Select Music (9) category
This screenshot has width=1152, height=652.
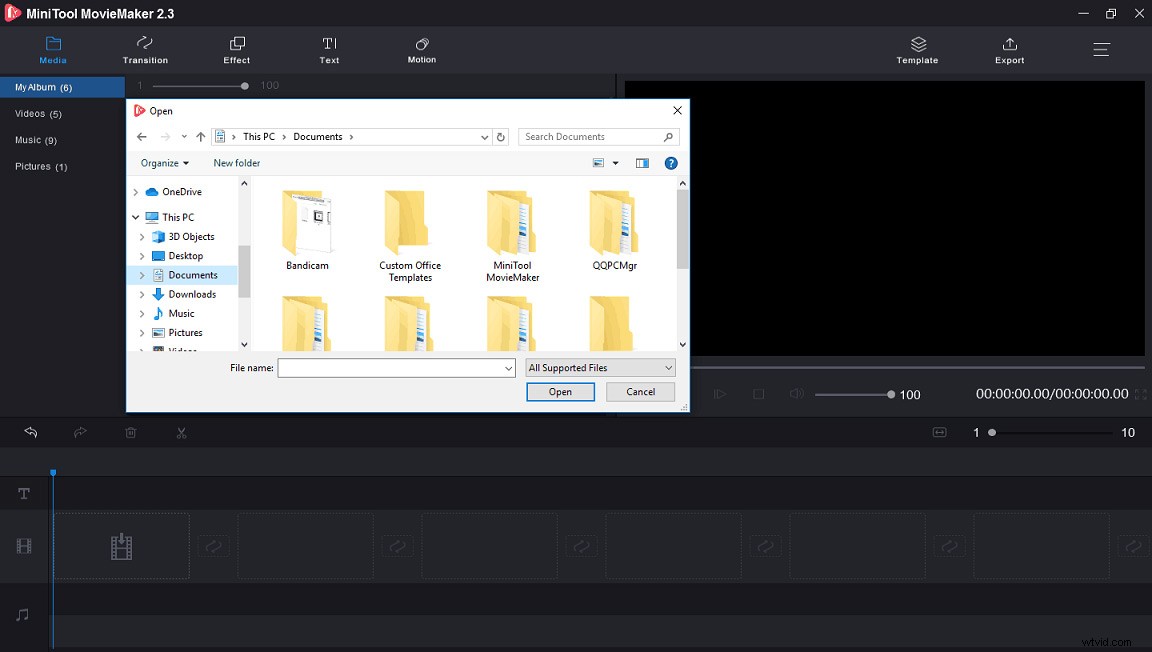click(x=36, y=140)
